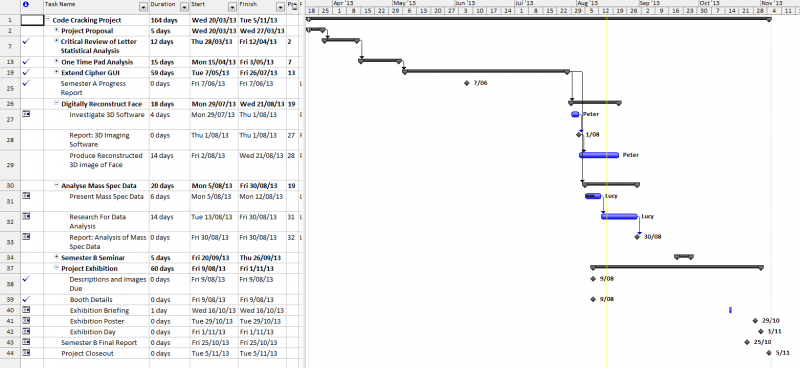The image size is (800, 368).
Task: Click the 30/08 milestone diamond in Gantt chart
Action: (x=637, y=236)
